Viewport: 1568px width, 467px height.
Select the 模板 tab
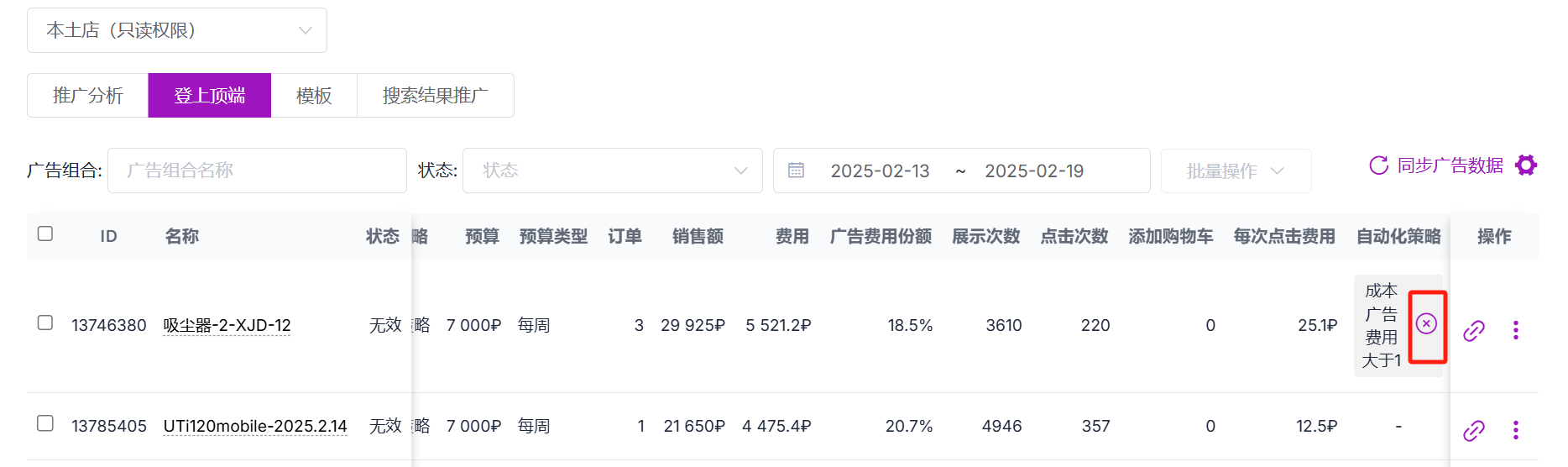(314, 95)
